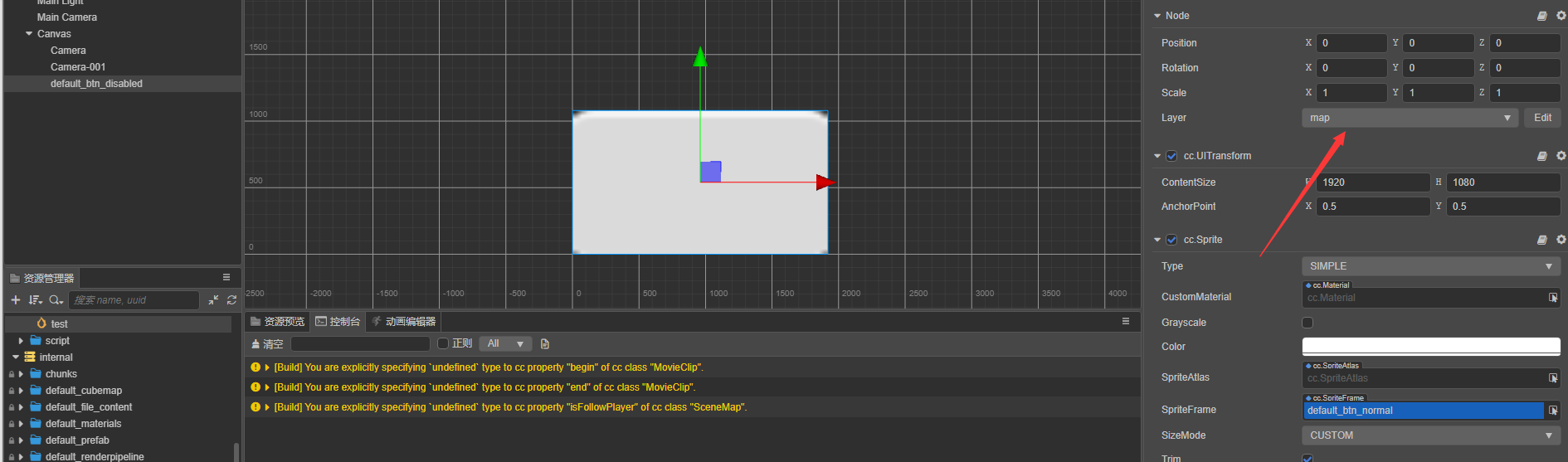Open the asset search type icon
Screen dimensions: 1568x462
56,300
